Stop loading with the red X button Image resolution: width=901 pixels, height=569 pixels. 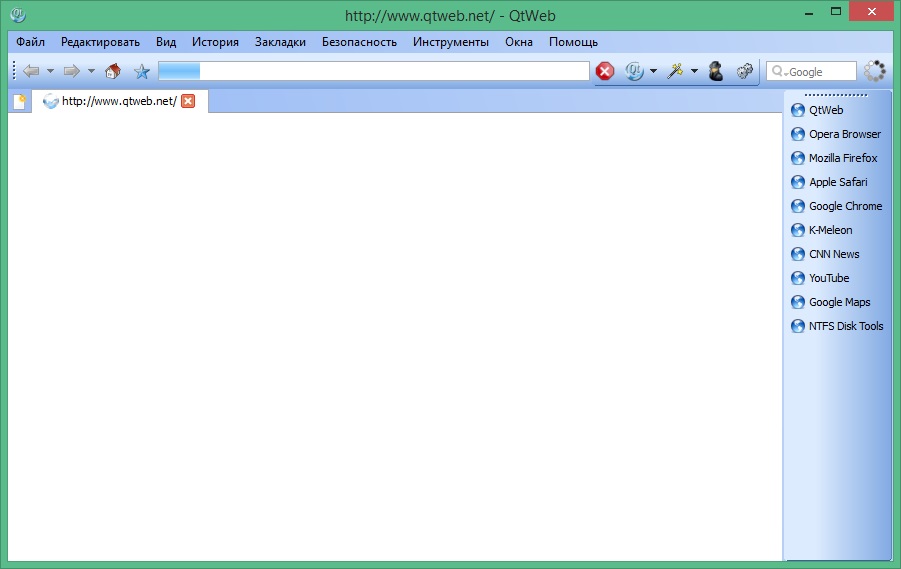coord(604,71)
